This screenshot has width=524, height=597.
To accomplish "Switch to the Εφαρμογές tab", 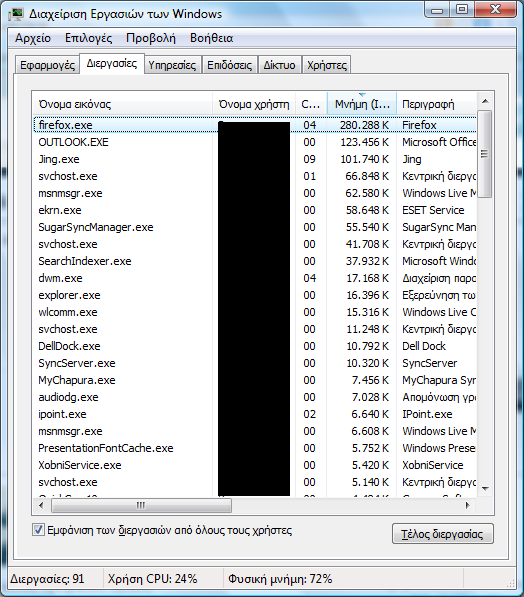I will [47, 65].
